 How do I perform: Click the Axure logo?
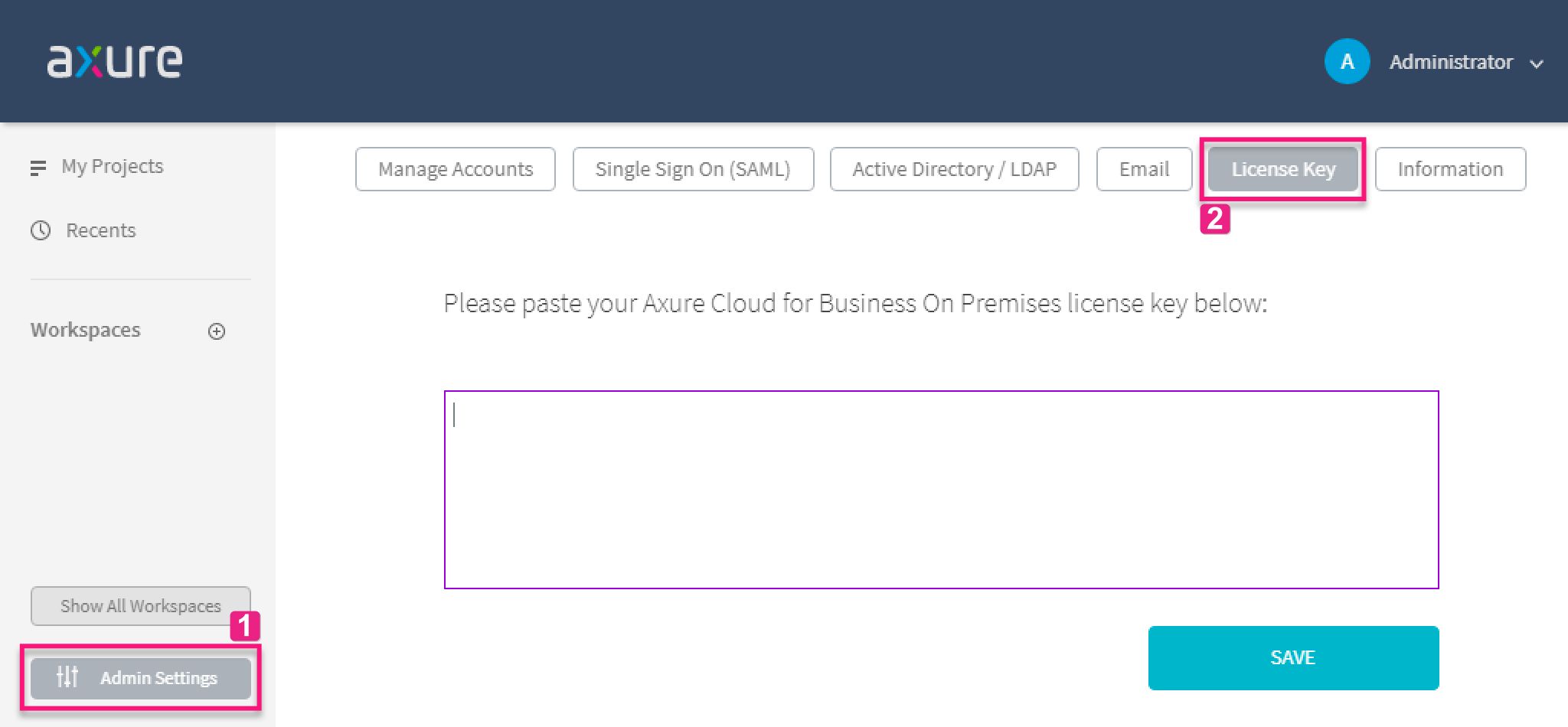(x=115, y=61)
